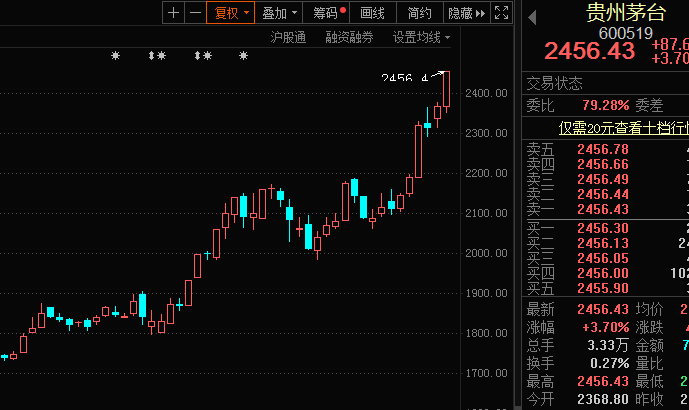The image size is (689, 410).
Task: Click the 交易状态 label
Action: tap(555, 83)
